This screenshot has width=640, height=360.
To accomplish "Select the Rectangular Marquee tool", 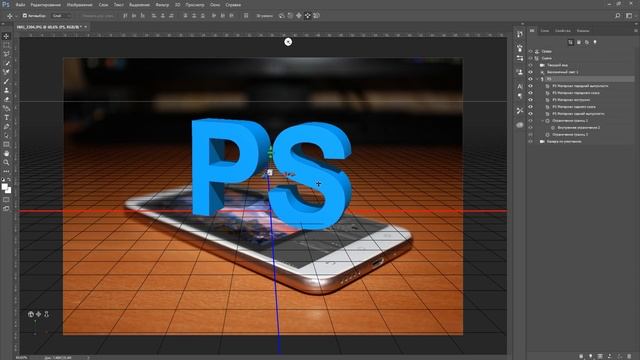I will pos(6,45).
